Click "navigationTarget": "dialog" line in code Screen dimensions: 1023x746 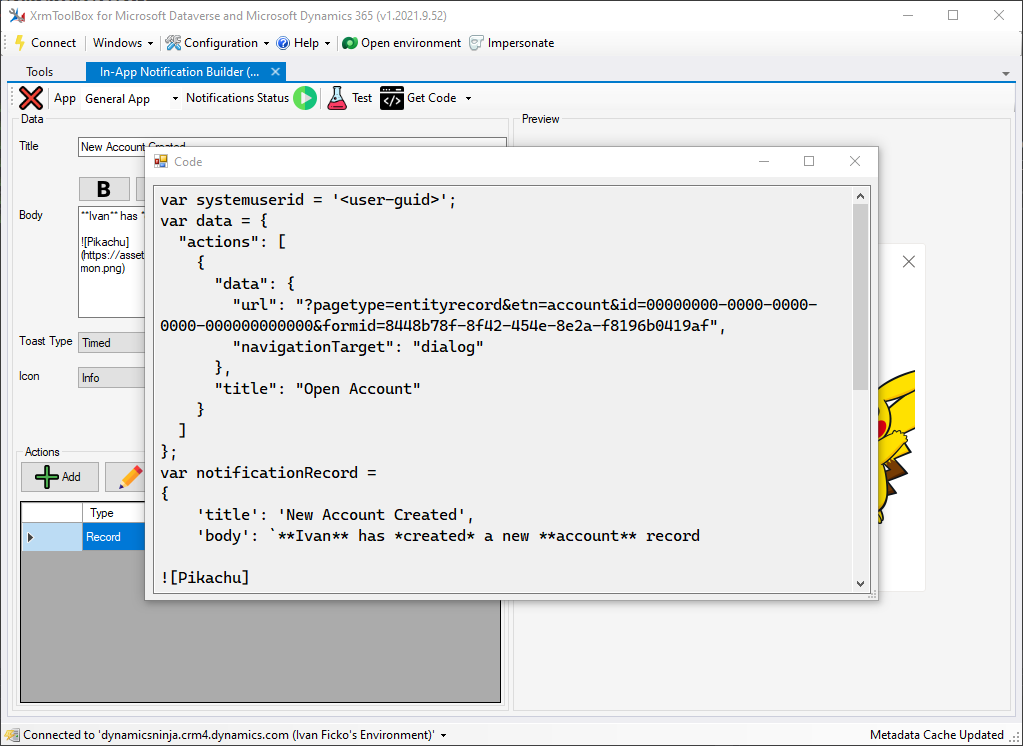point(358,347)
